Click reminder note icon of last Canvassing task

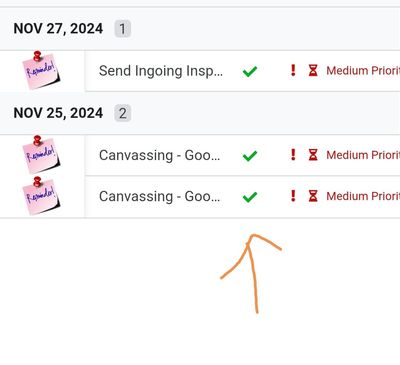click(41, 196)
